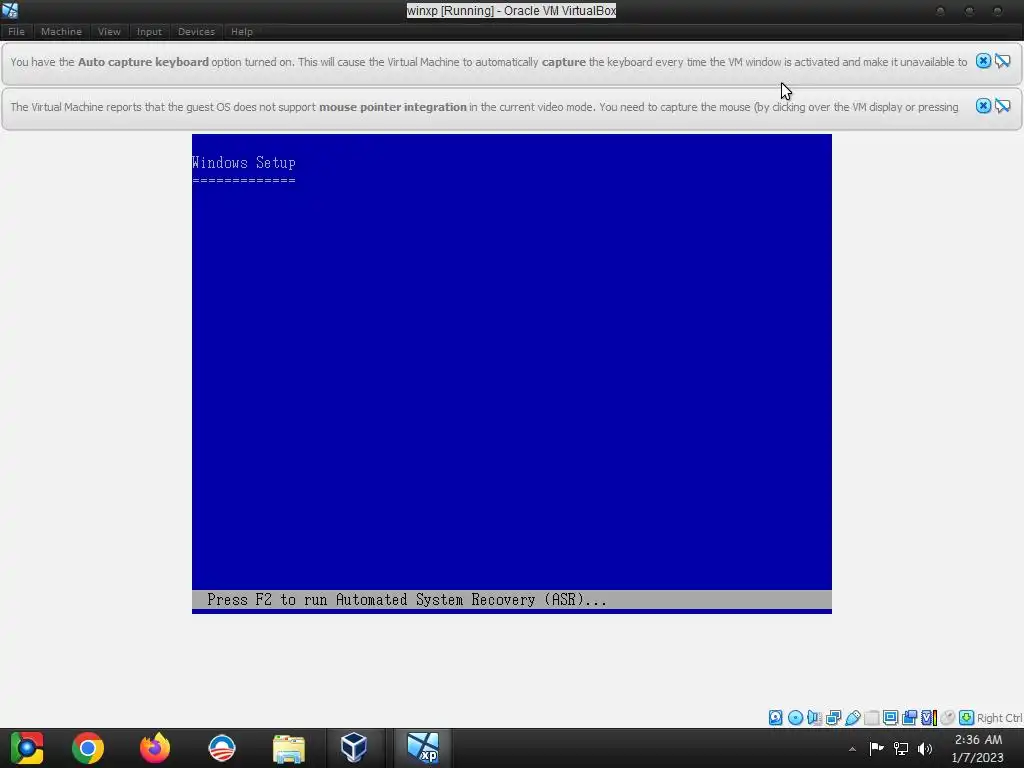Click the recording indicator with overlapping screens
The image size is (1024, 768).
pyautogui.click(x=909, y=718)
